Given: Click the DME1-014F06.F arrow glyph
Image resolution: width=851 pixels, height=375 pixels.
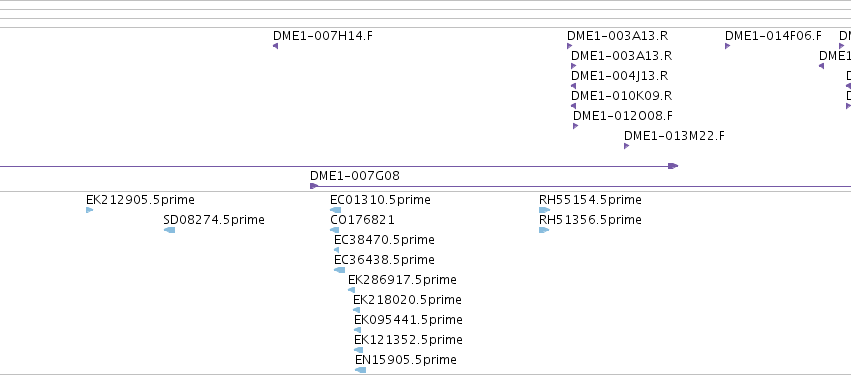Looking at the screenshot, I should 727,46.
